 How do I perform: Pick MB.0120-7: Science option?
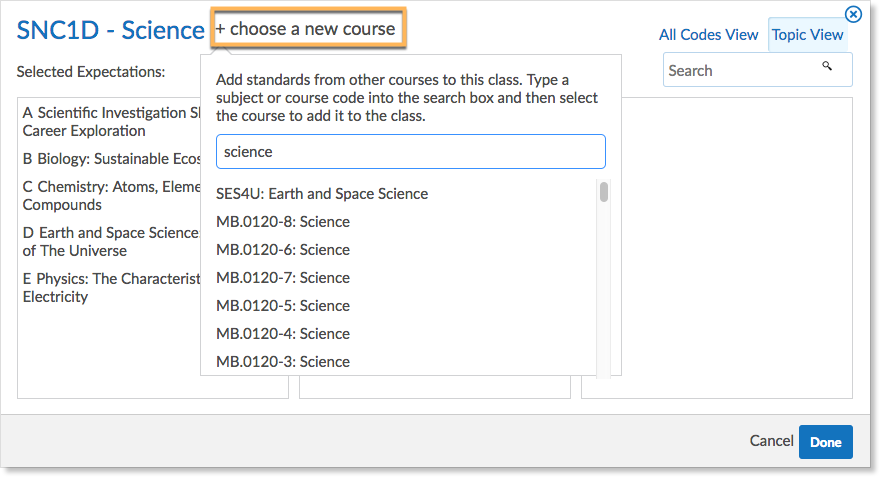[283, 278]
